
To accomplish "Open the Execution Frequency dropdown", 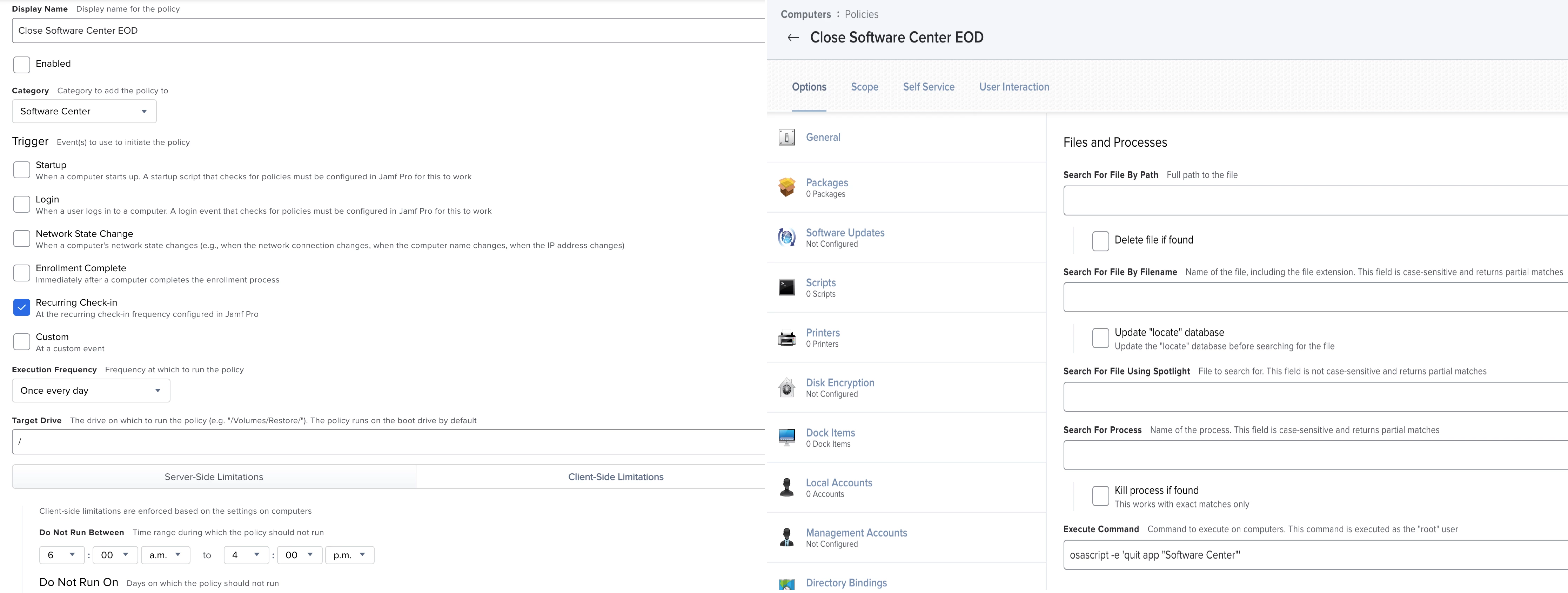I will (x=91, y=391).
